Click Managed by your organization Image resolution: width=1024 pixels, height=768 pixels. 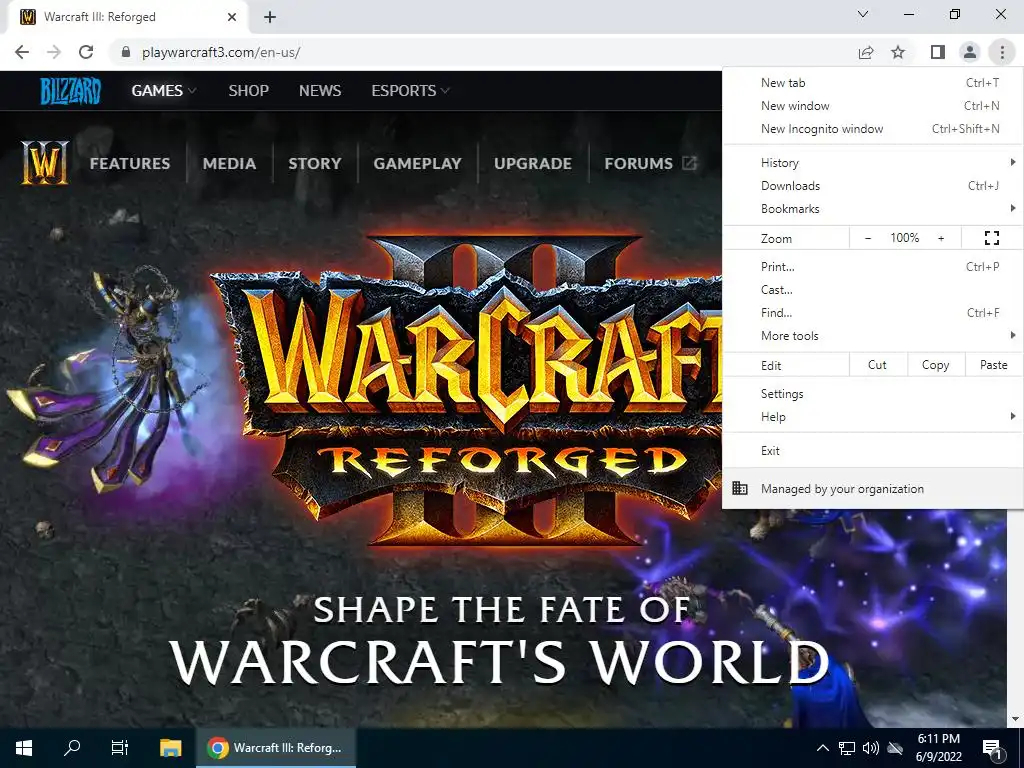point(872,488)
